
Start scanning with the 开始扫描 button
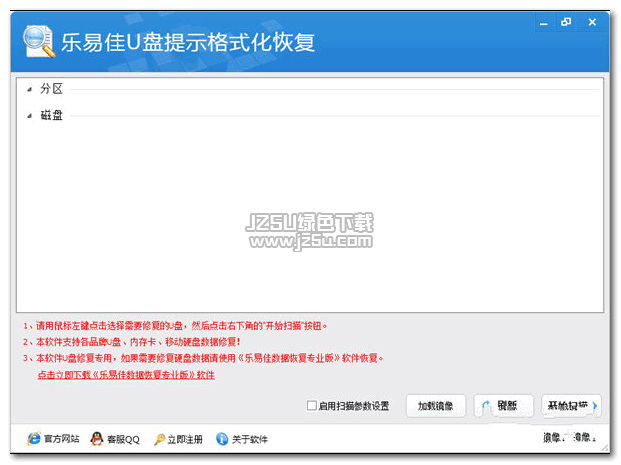point(571,406)
